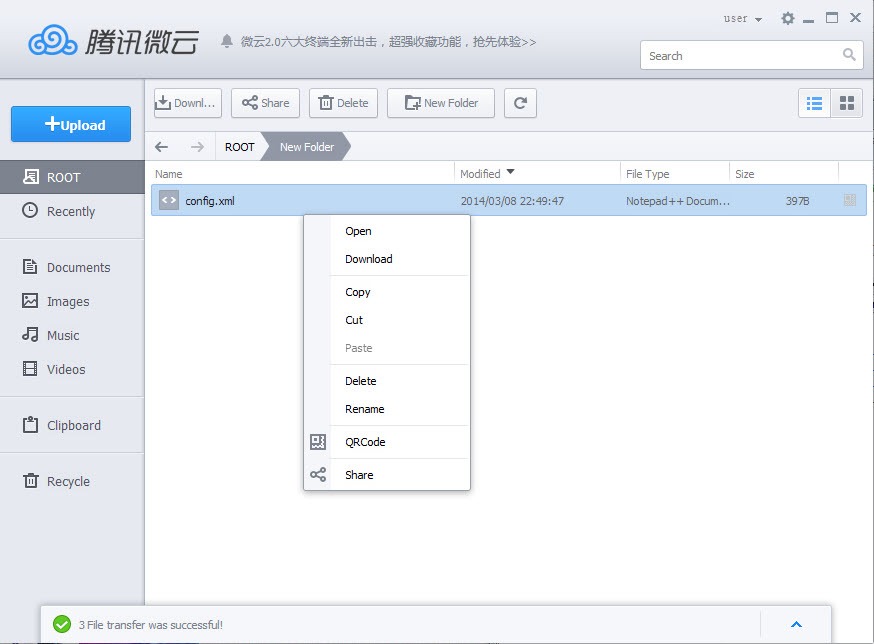Image resolution: width=874 pixels, height=644 pixels.
Task: Click the 397B size cell
Action: [797, 201]
